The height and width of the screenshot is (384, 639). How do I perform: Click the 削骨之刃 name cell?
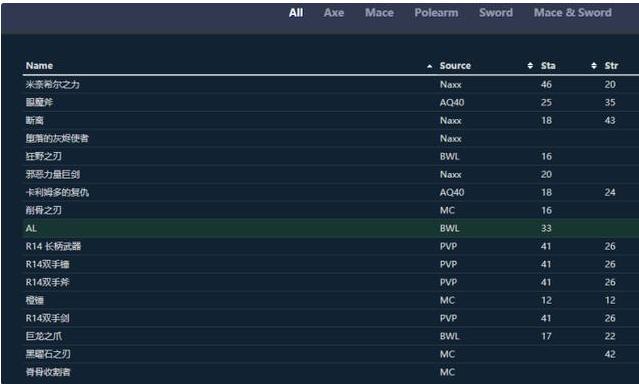44,210
